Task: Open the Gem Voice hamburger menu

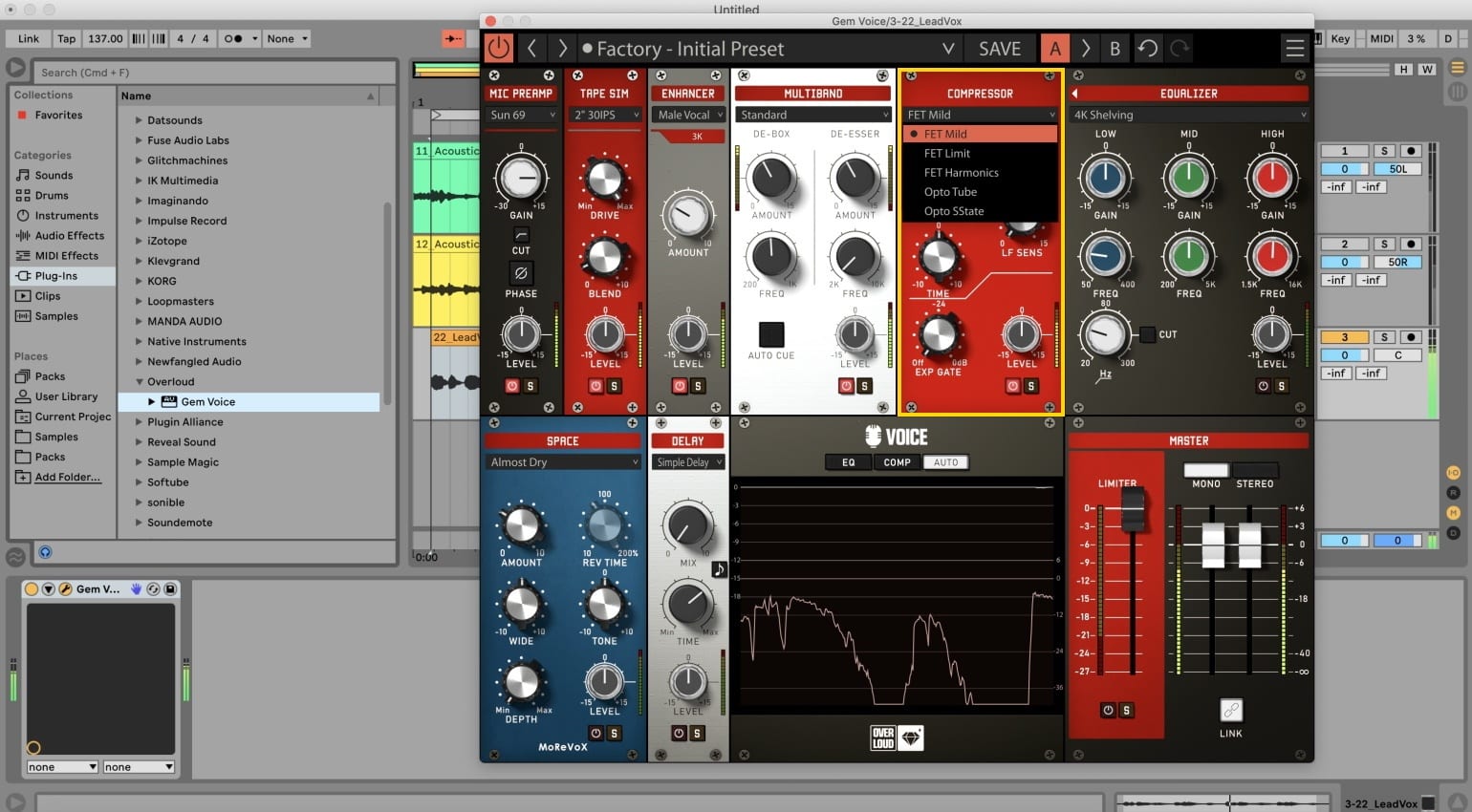Action: [1295, 48]
